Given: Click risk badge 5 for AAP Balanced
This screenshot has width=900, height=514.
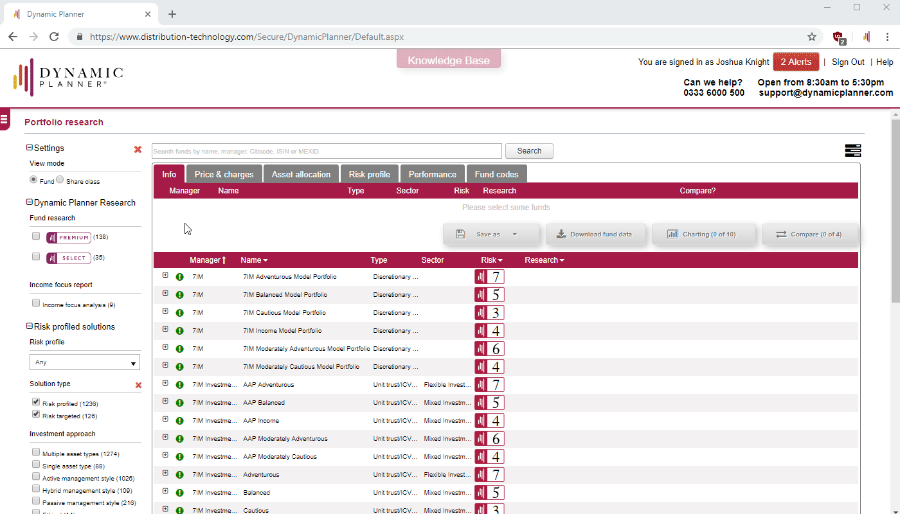Looking at the screenshot, I should pos(490,403).
